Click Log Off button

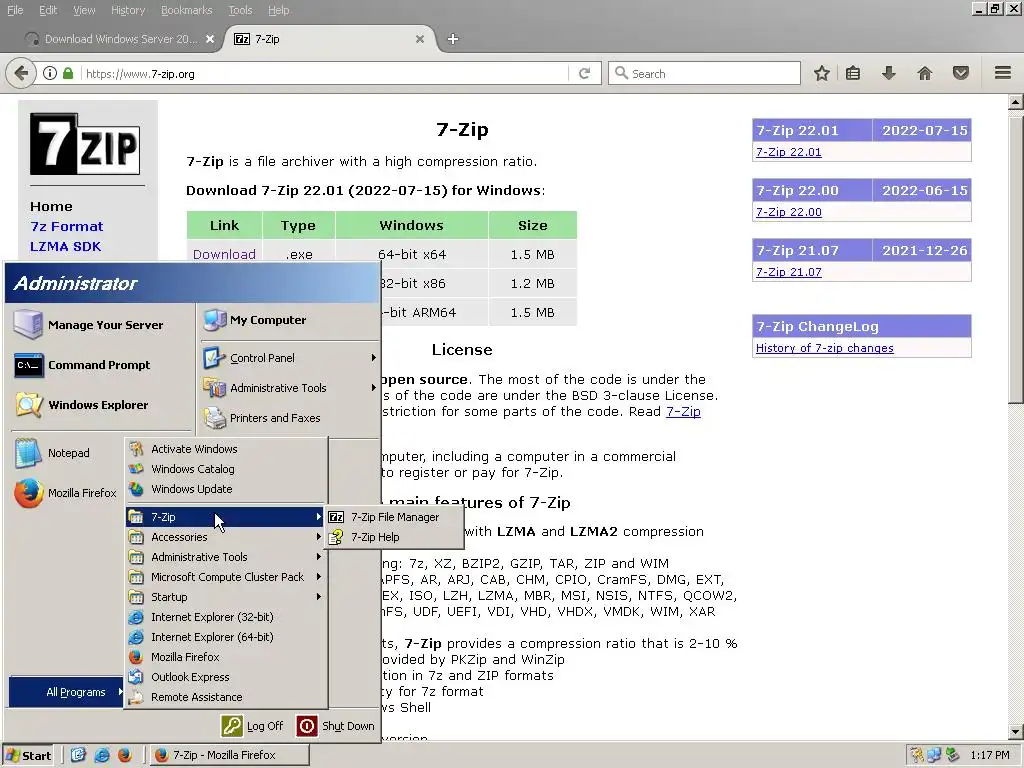click(x=253, y=726)
